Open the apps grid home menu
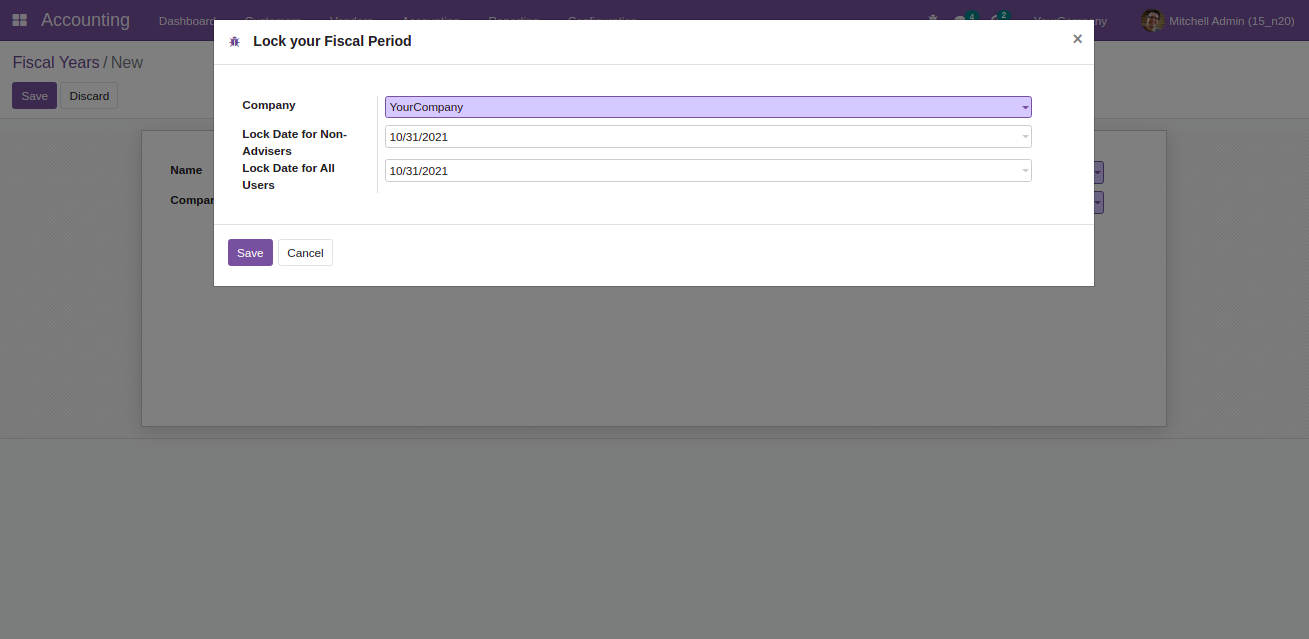The image size is (1309, 639). coord(20,20)
